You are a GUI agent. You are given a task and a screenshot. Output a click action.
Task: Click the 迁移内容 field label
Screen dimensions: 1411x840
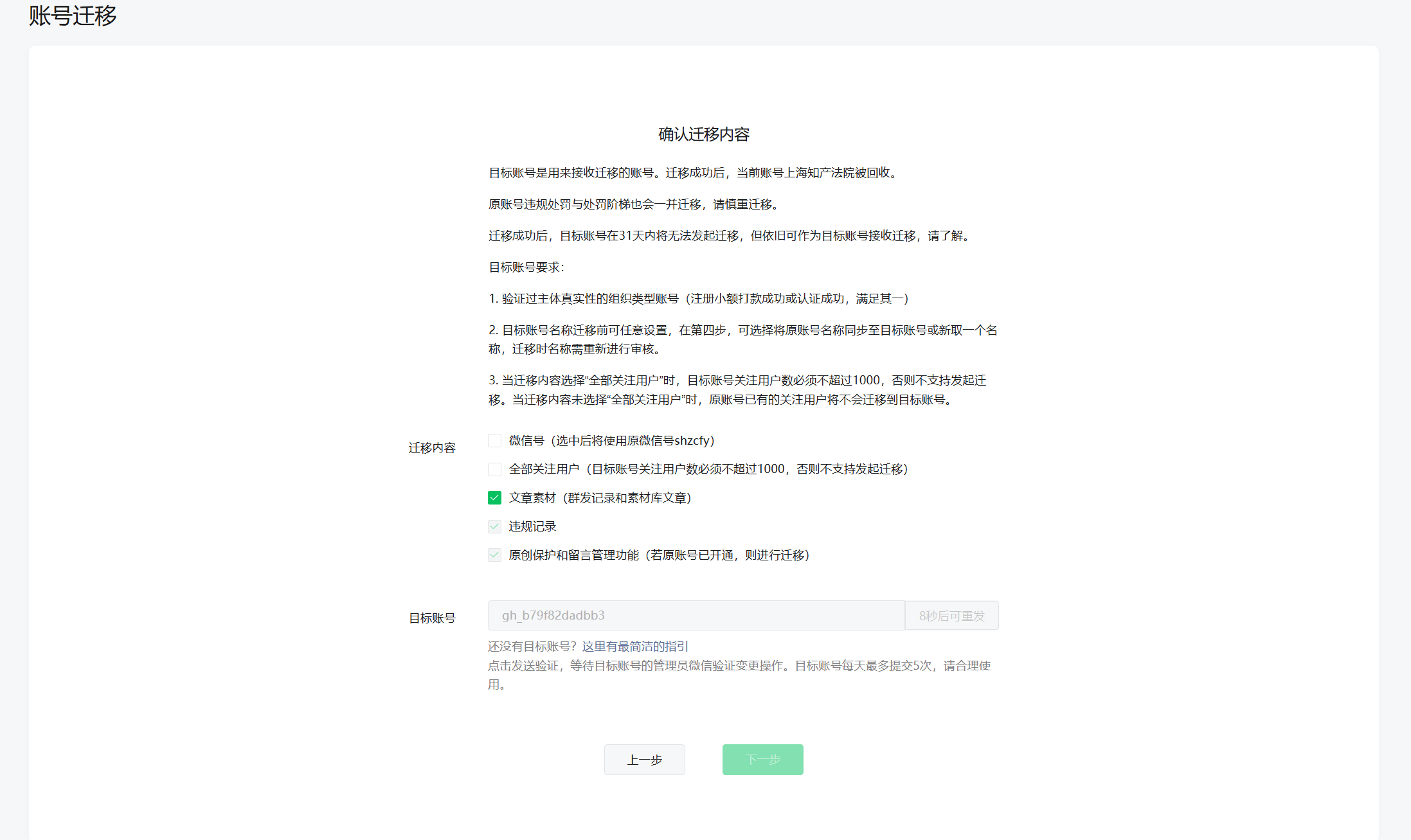point(432,448)
